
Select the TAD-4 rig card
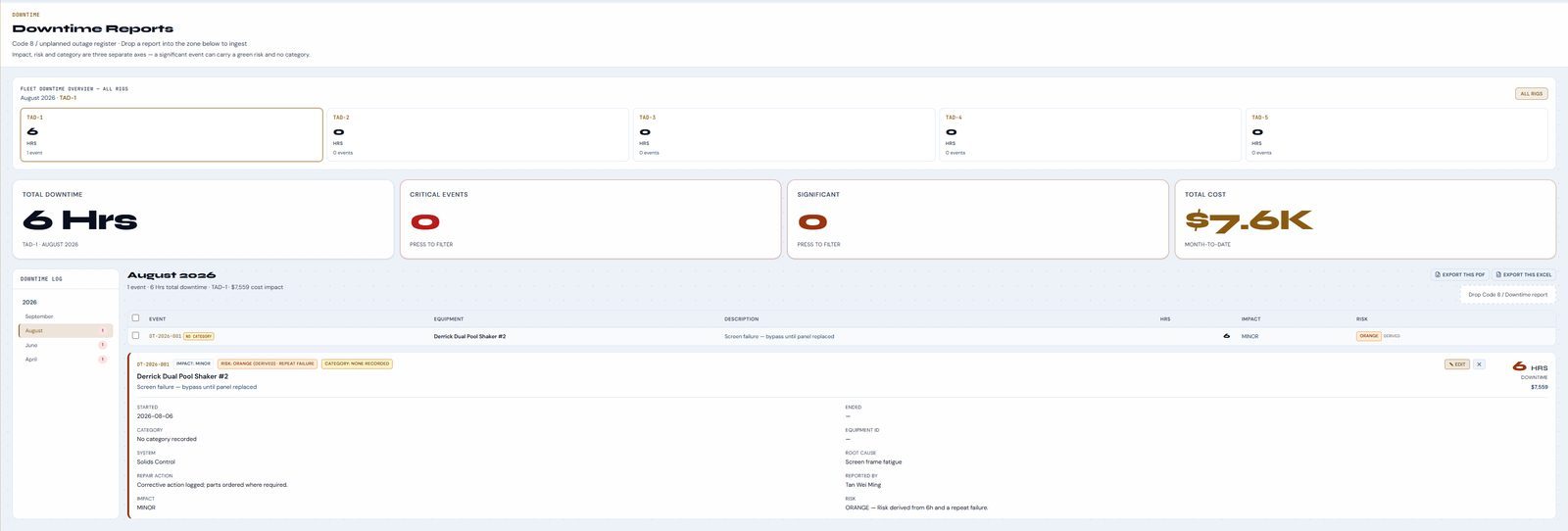click(1090, 134)
